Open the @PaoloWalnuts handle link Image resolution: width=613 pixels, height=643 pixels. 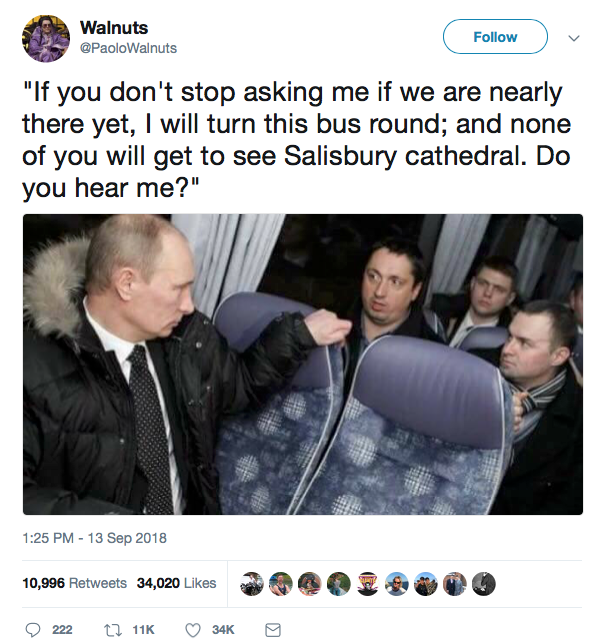point(128,48)
